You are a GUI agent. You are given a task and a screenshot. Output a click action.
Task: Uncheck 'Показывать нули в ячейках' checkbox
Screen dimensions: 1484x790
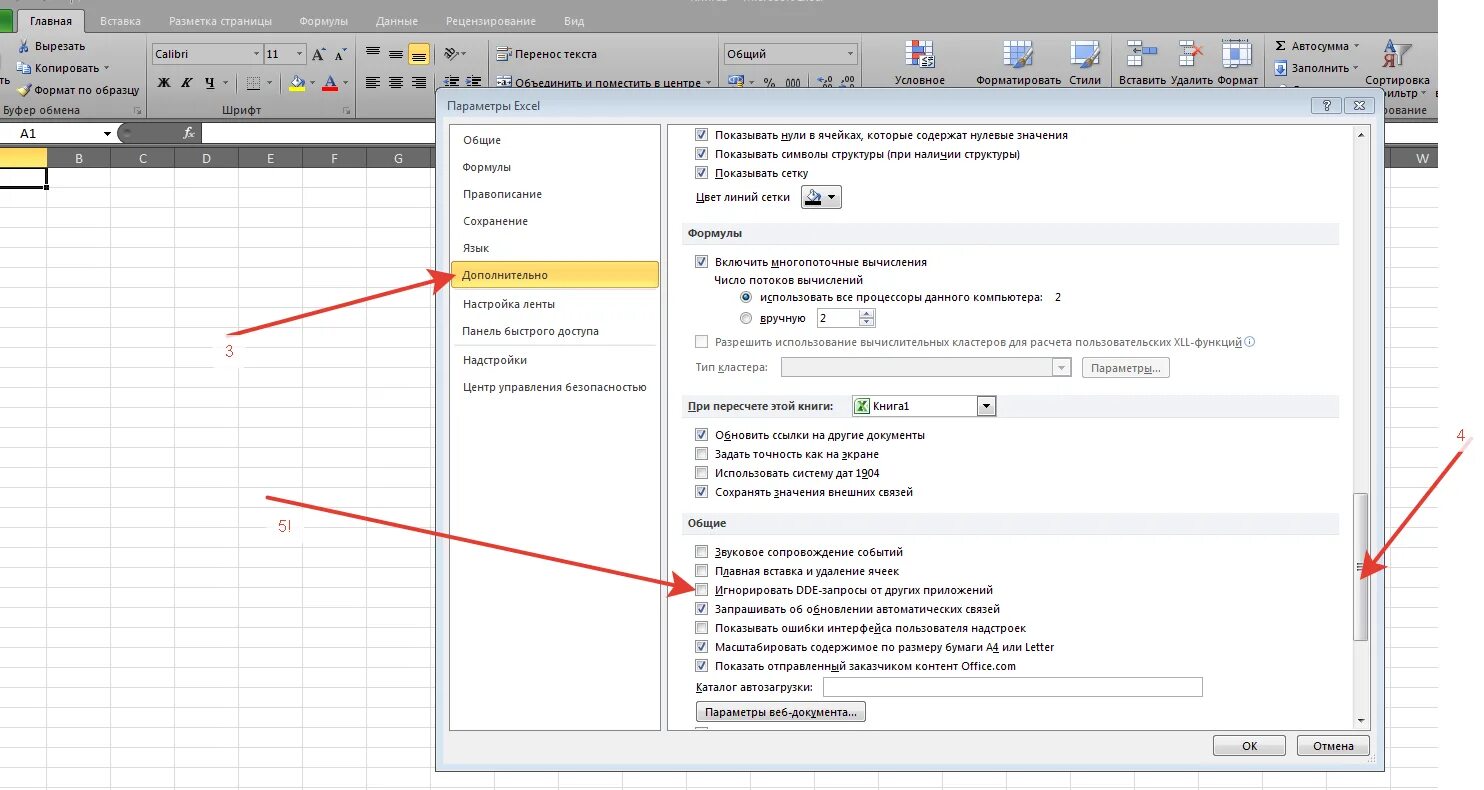click(701, 135)
